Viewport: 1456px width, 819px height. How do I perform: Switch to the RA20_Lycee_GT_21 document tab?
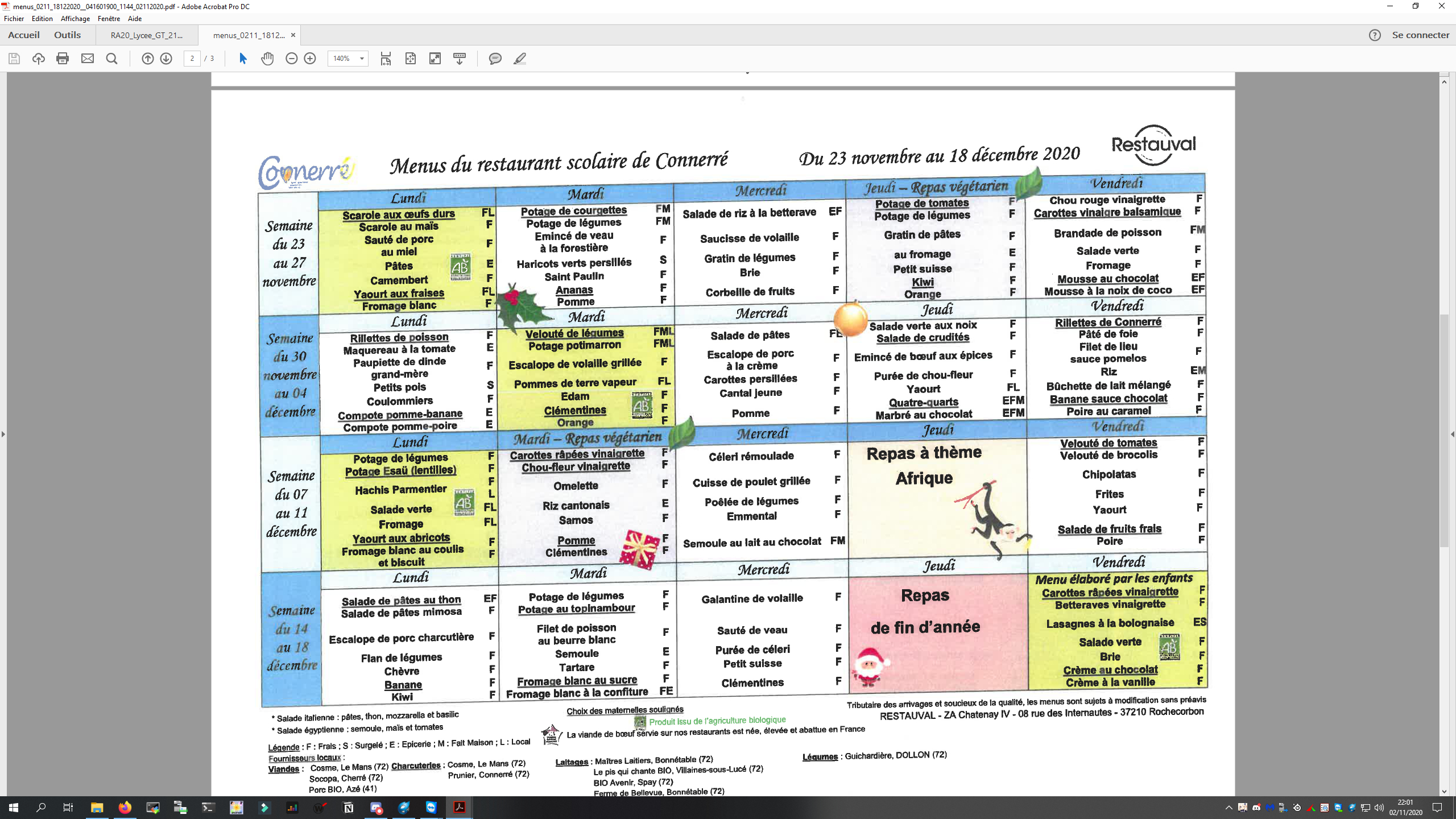coord(147,35)
